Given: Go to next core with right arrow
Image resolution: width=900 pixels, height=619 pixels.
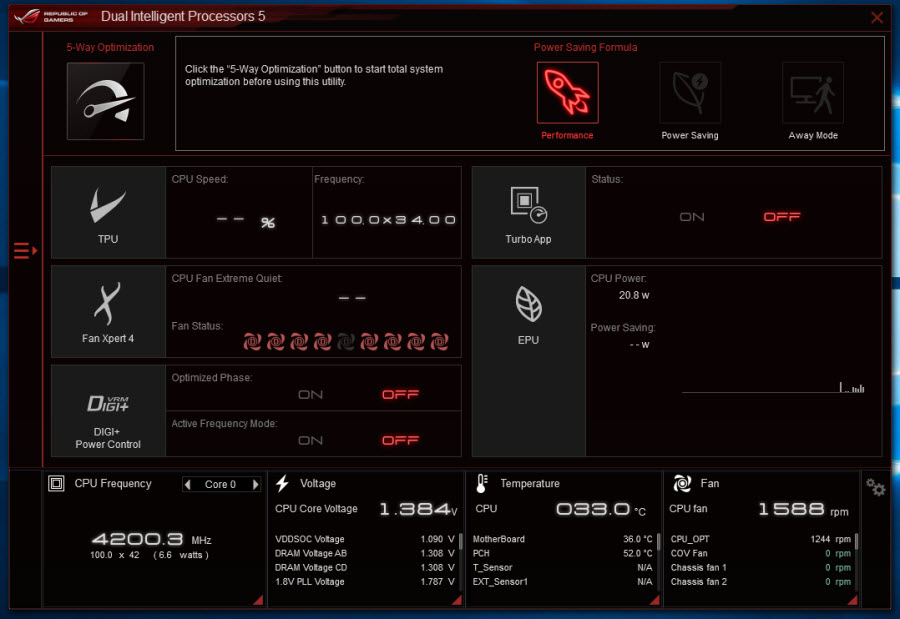Looking at the screenshot, I should [x=255, y=484].
